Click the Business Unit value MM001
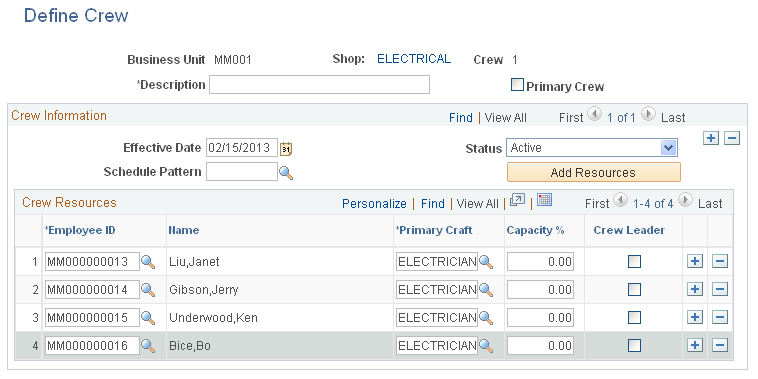The height and width of the screenshot is (379, 758). coord(233,60)
